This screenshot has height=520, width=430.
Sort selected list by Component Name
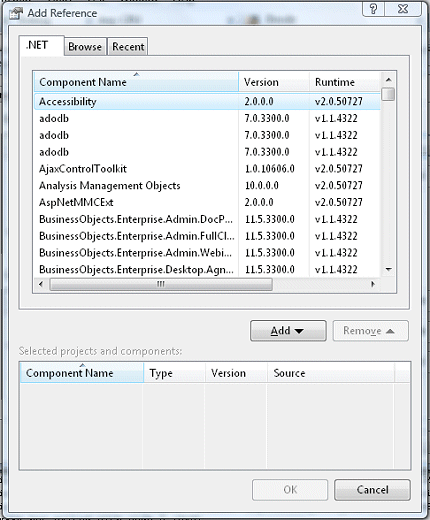82,373
